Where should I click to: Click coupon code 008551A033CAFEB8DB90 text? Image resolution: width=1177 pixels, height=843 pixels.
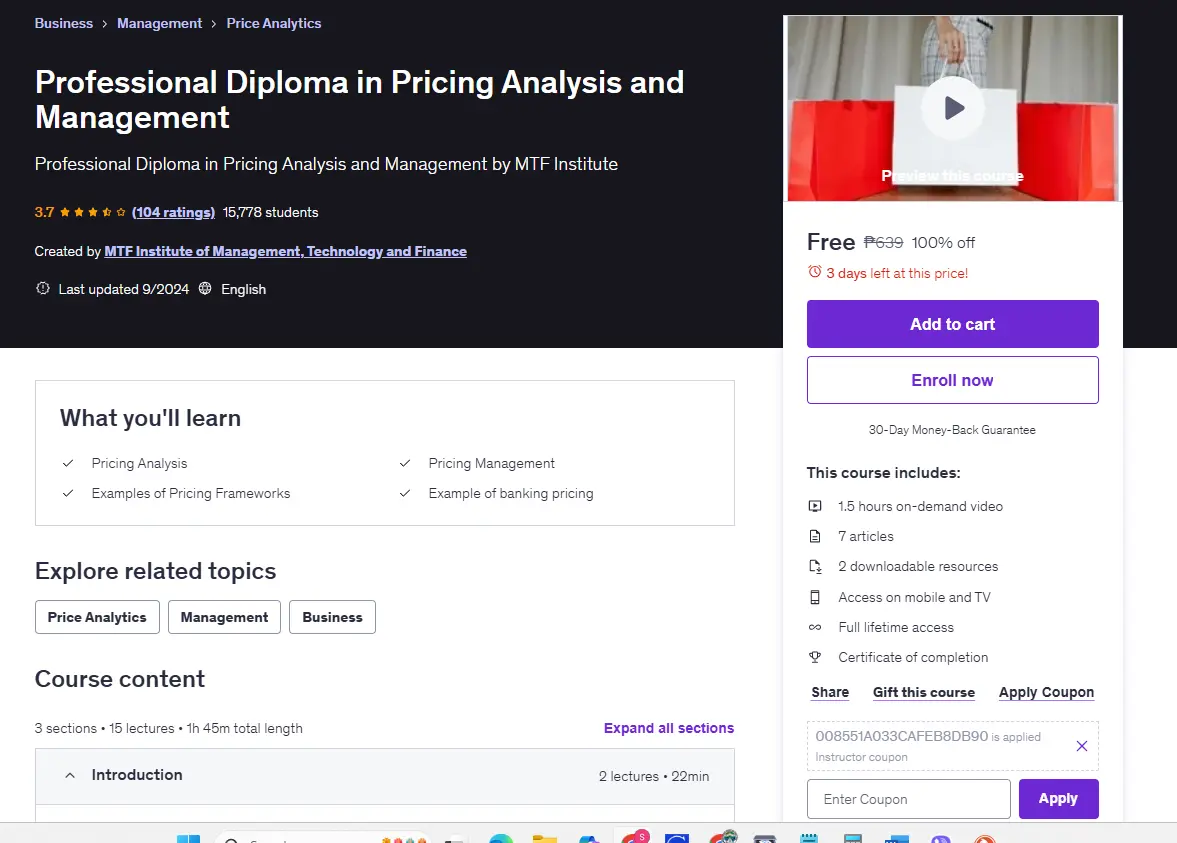(902, 736)
